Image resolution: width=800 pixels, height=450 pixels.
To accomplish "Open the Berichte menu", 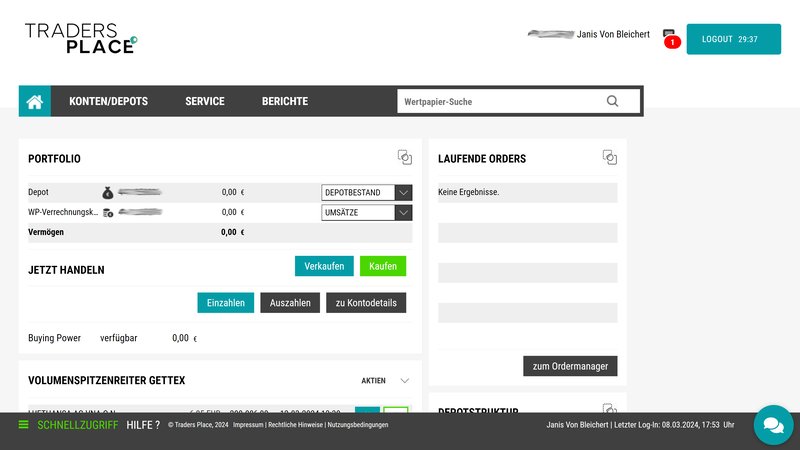I will [285, 101].
